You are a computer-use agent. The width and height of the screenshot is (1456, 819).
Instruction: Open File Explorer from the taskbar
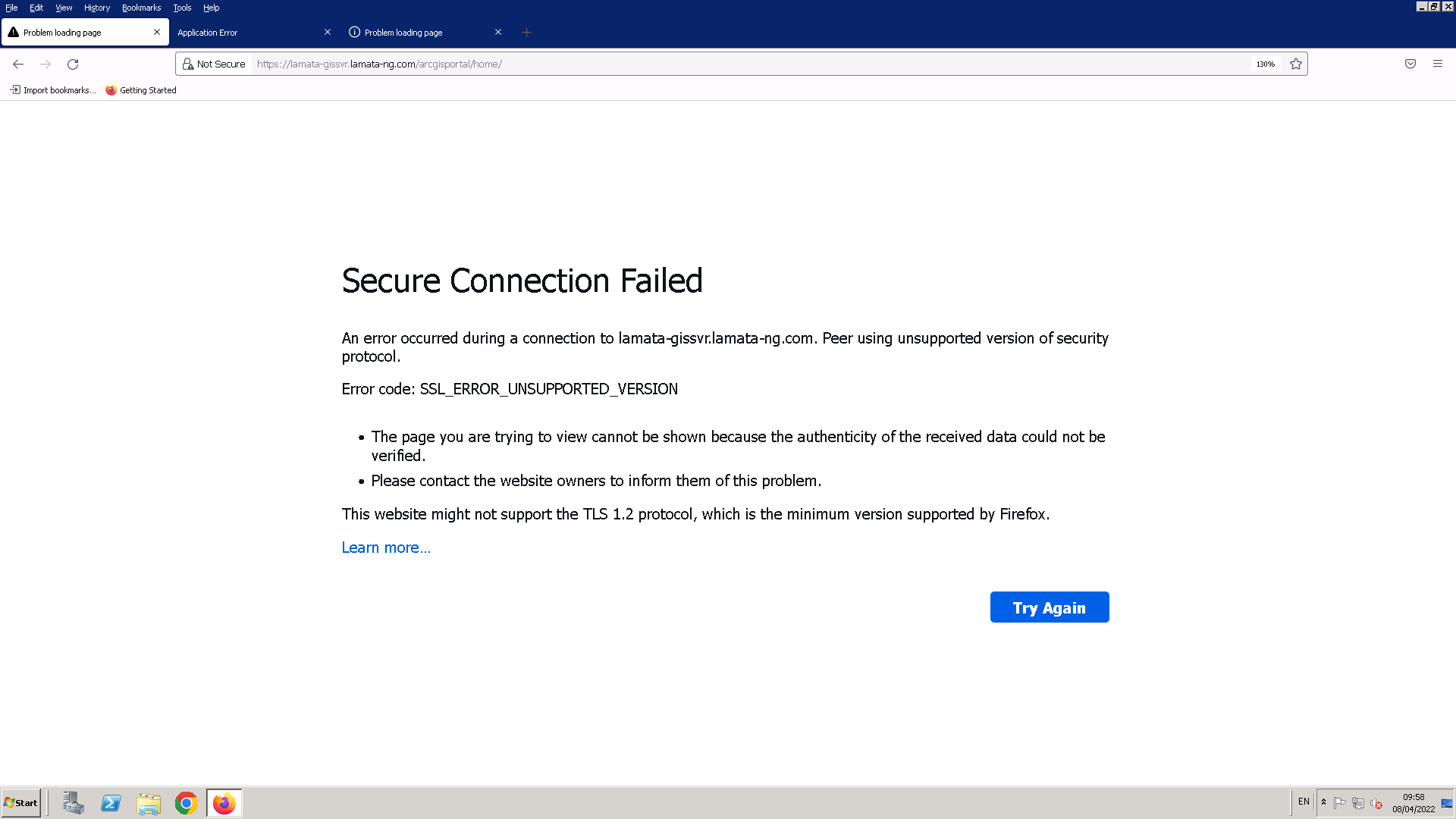149,802
